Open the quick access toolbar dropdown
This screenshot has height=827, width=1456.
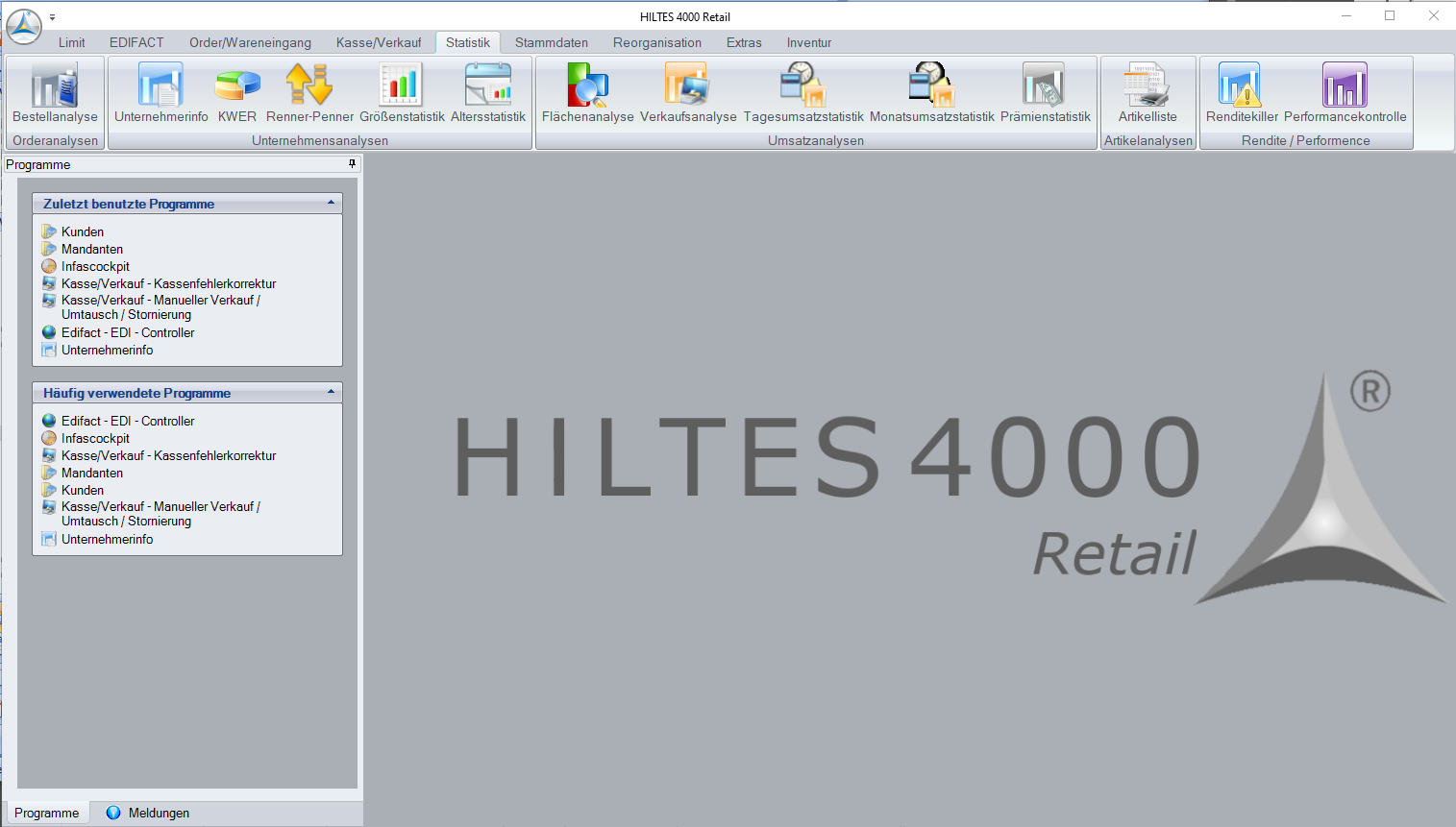pos(53,16)
